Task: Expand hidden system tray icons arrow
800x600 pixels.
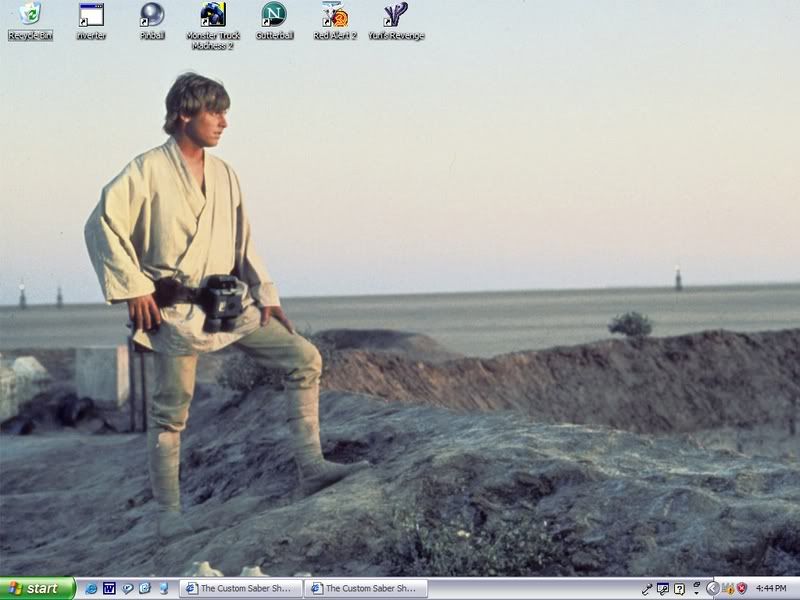Action: pyautogui.click(x=712, y=589)
